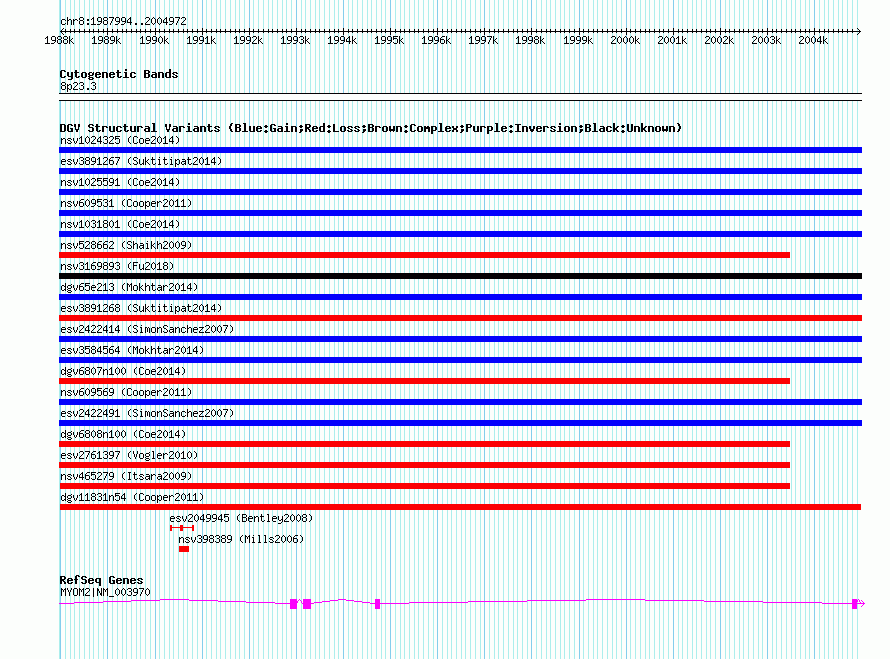This screenshot has height=659, width=890.
Task: Click the nsv1024325 (Coe2014) variant label
Action: pyautogui.click(x=119, y=140)
